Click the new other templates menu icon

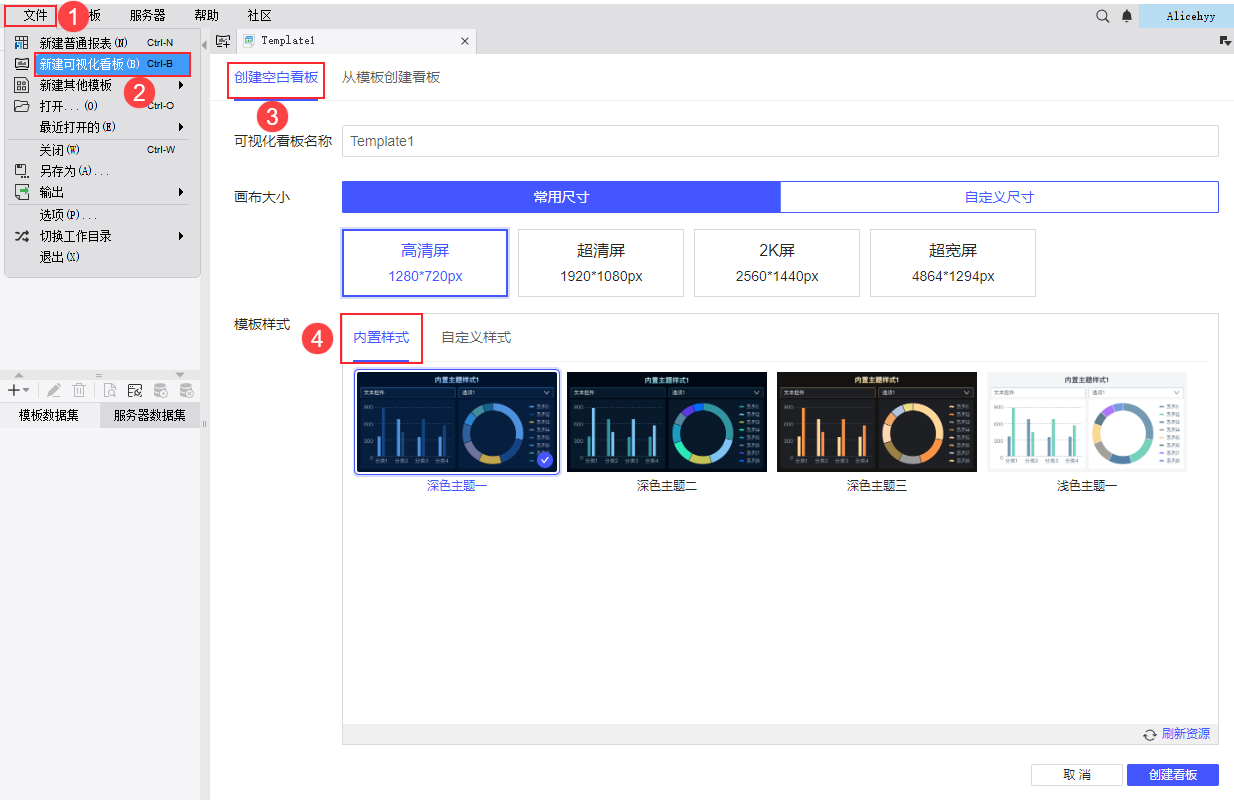tap(21, 85)
